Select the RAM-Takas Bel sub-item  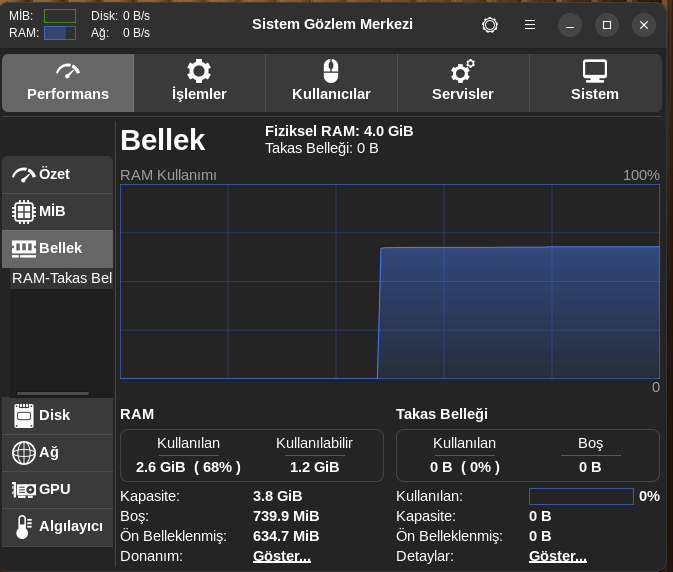click(61, 278)
